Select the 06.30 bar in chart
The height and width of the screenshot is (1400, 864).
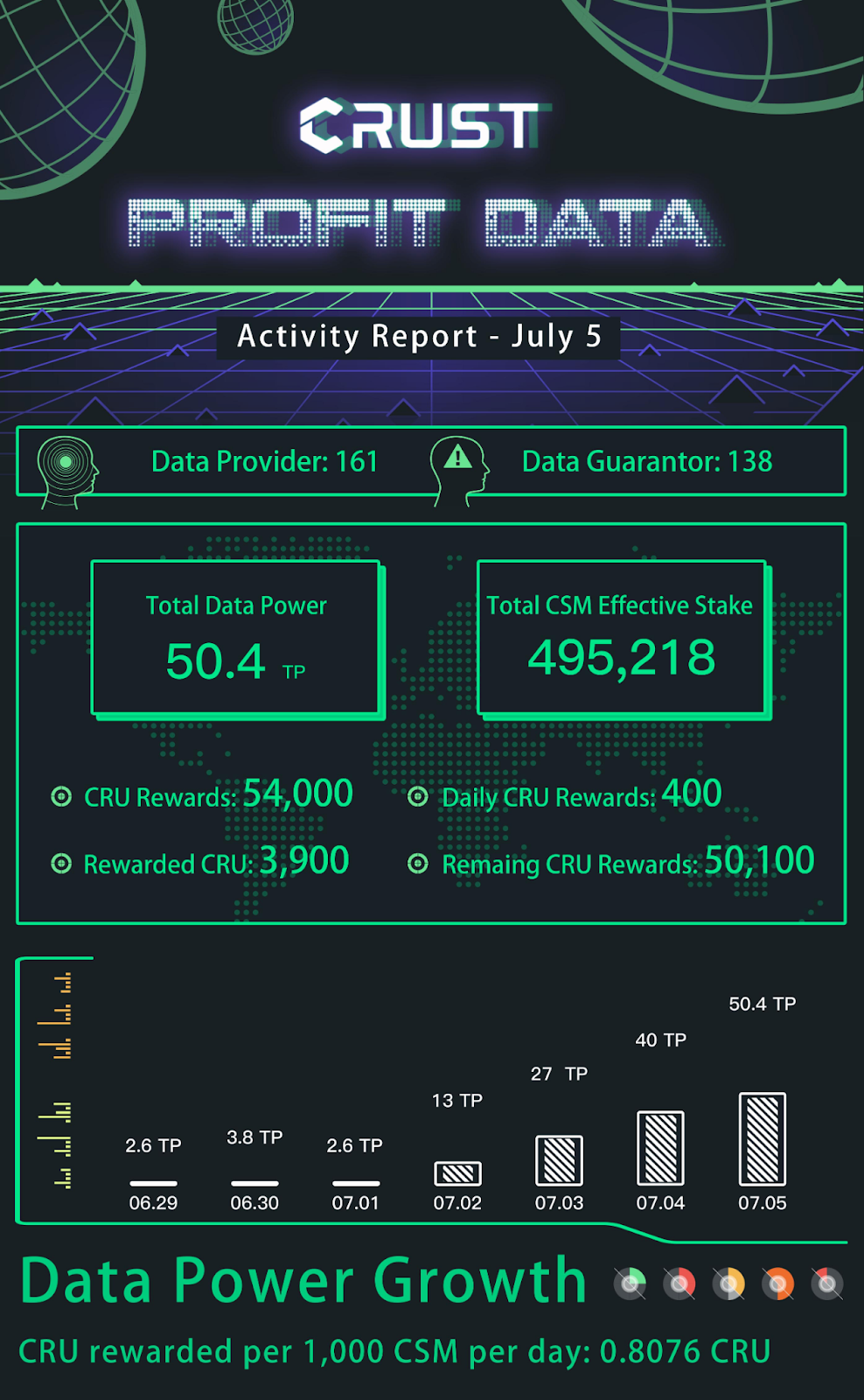coord(254,1183)
